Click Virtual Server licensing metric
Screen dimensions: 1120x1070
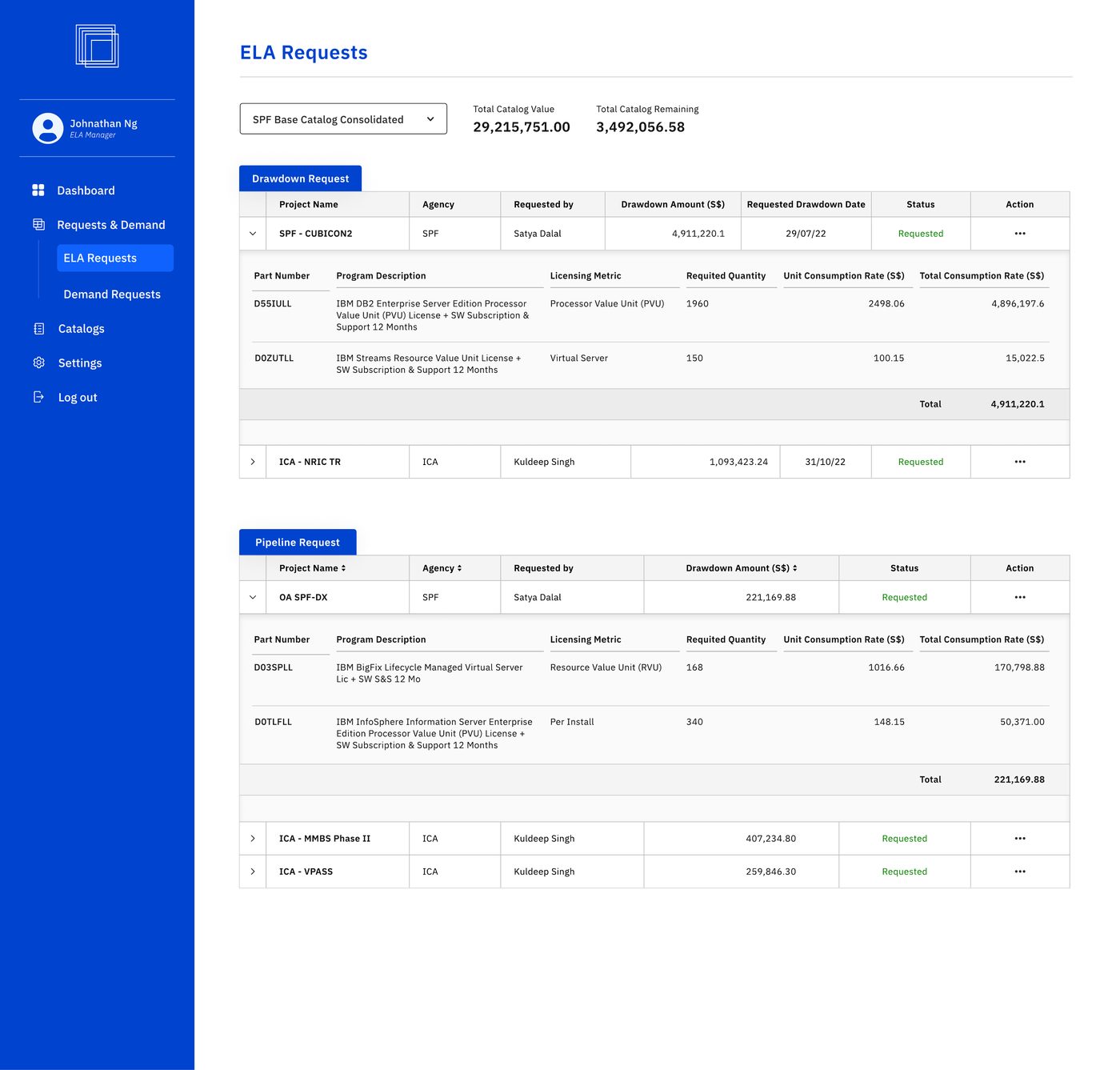click(x=579, y=358)
